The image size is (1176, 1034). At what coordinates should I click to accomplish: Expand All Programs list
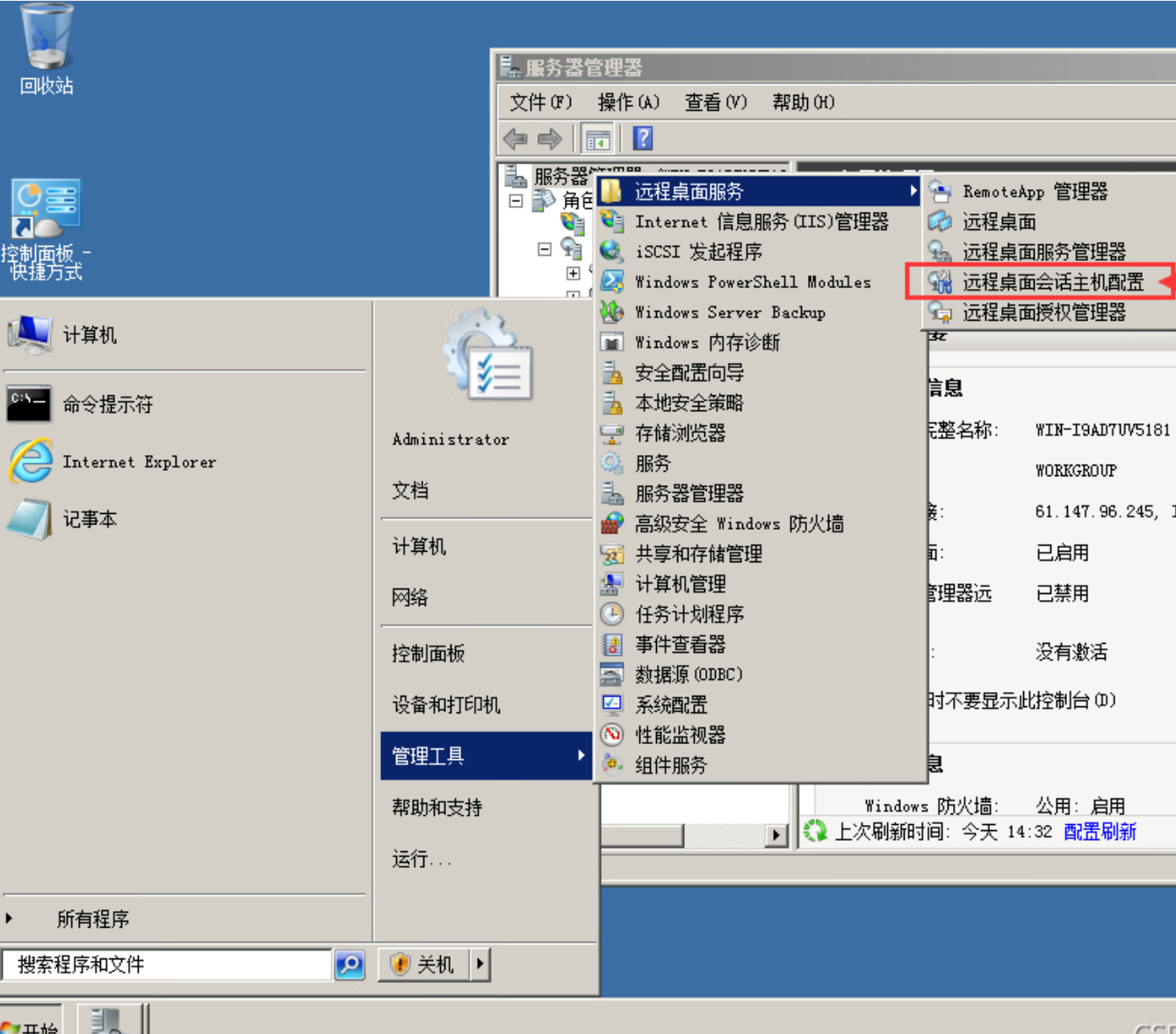click(92, 919)
